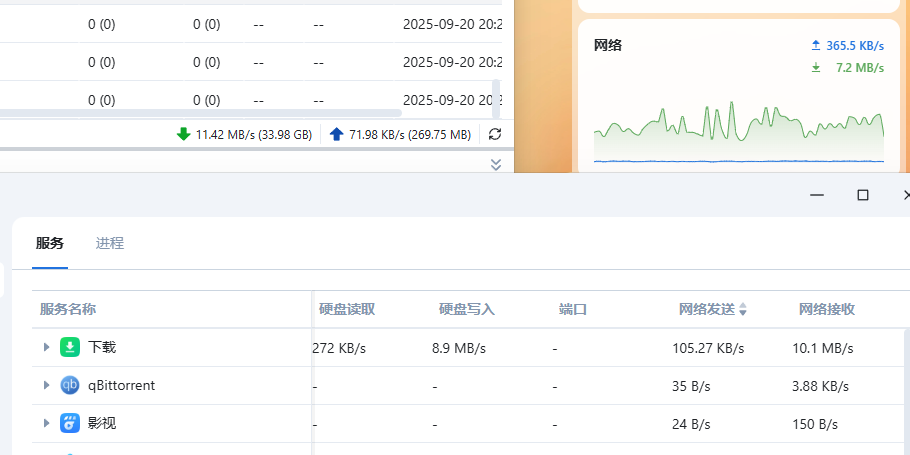Screen dimensions: 910x455
Task: Sort by the 服务名称 column header
Action: point(68,309)
